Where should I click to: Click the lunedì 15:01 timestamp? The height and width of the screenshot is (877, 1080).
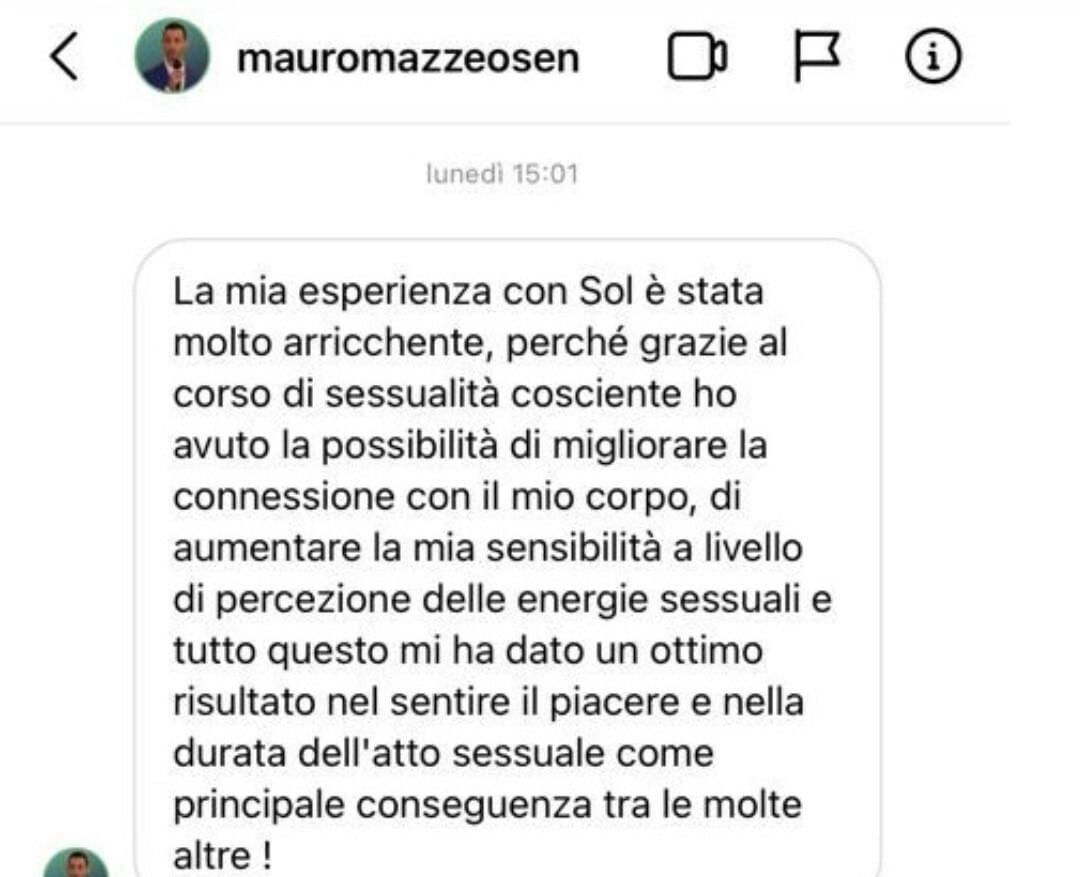tap(502, 174)
